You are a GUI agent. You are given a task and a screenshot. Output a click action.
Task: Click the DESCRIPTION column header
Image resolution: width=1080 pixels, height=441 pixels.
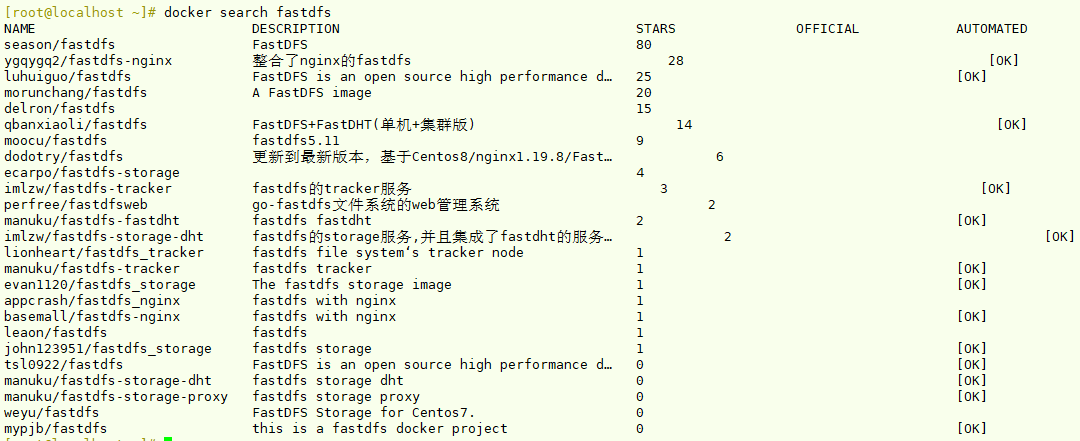coord(295,29)
